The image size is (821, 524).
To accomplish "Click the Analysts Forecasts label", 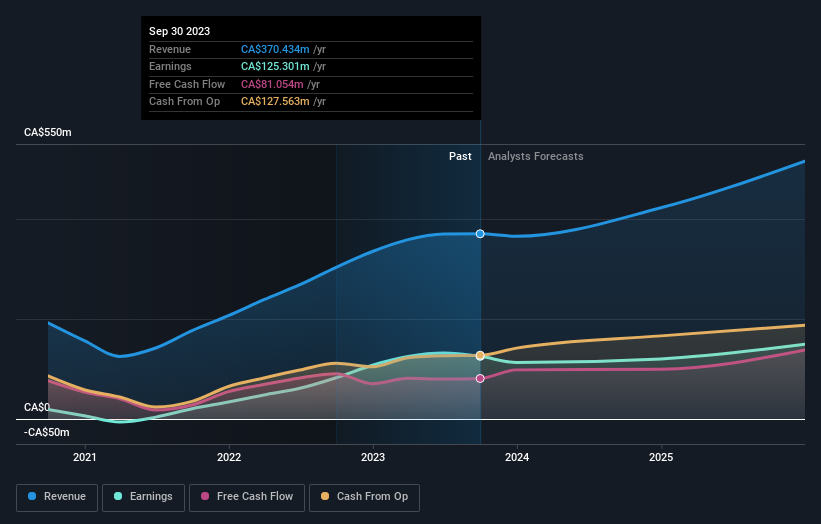I will (536, 157).
